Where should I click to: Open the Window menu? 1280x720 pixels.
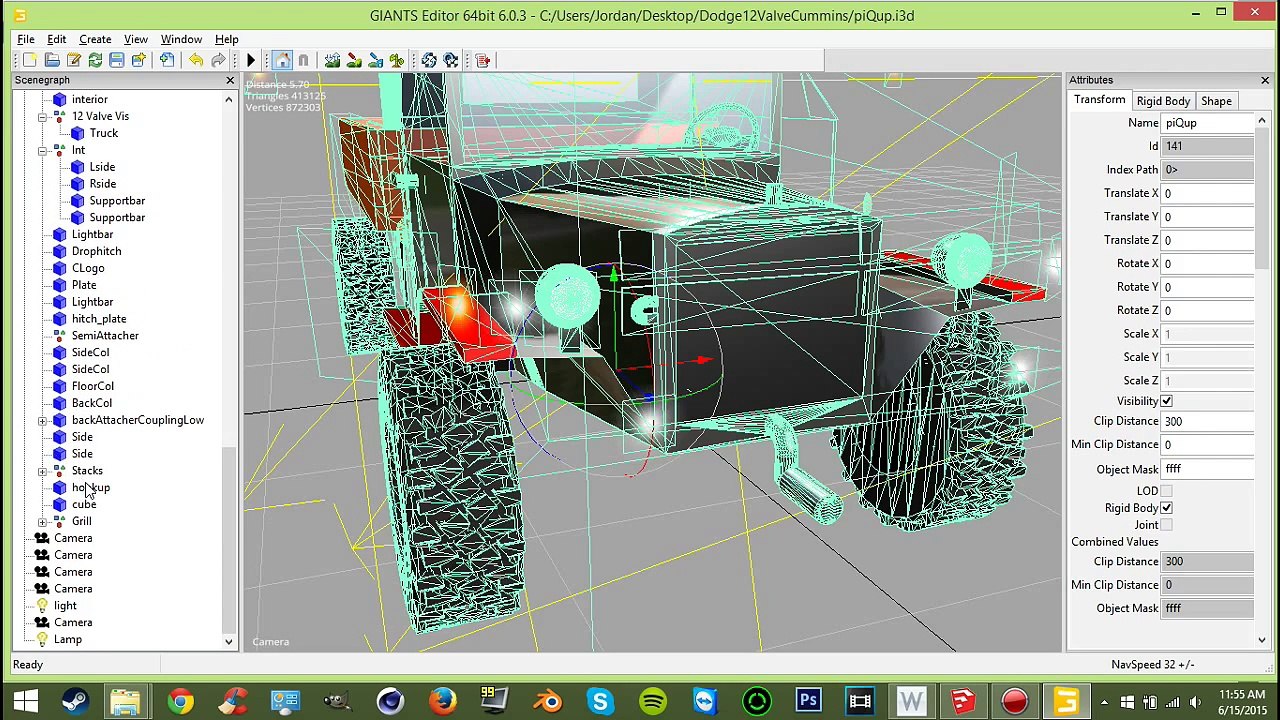pyautogui.click(x=181, y=39)
